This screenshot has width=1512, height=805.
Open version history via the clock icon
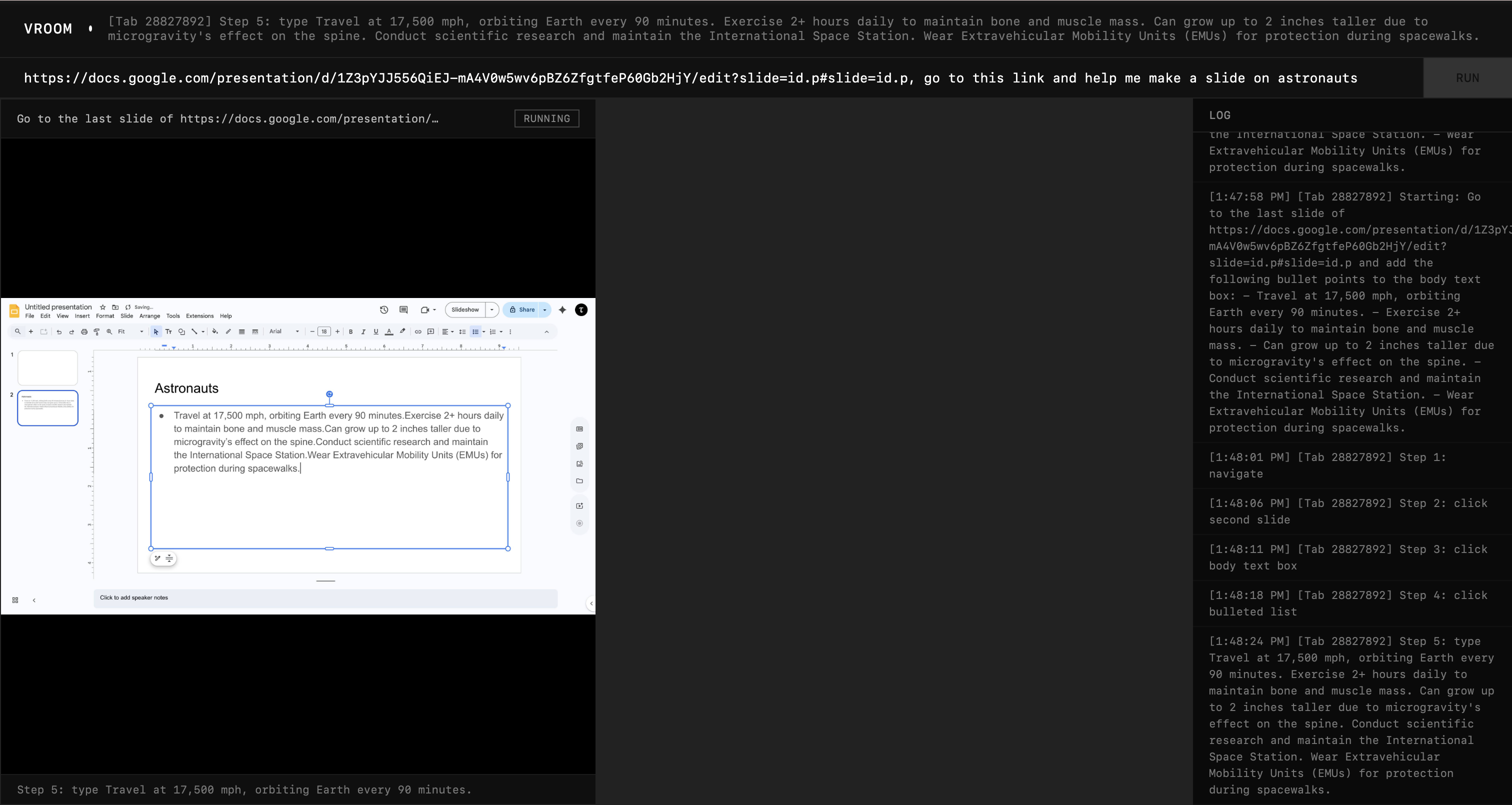click(x=383, y=309)
